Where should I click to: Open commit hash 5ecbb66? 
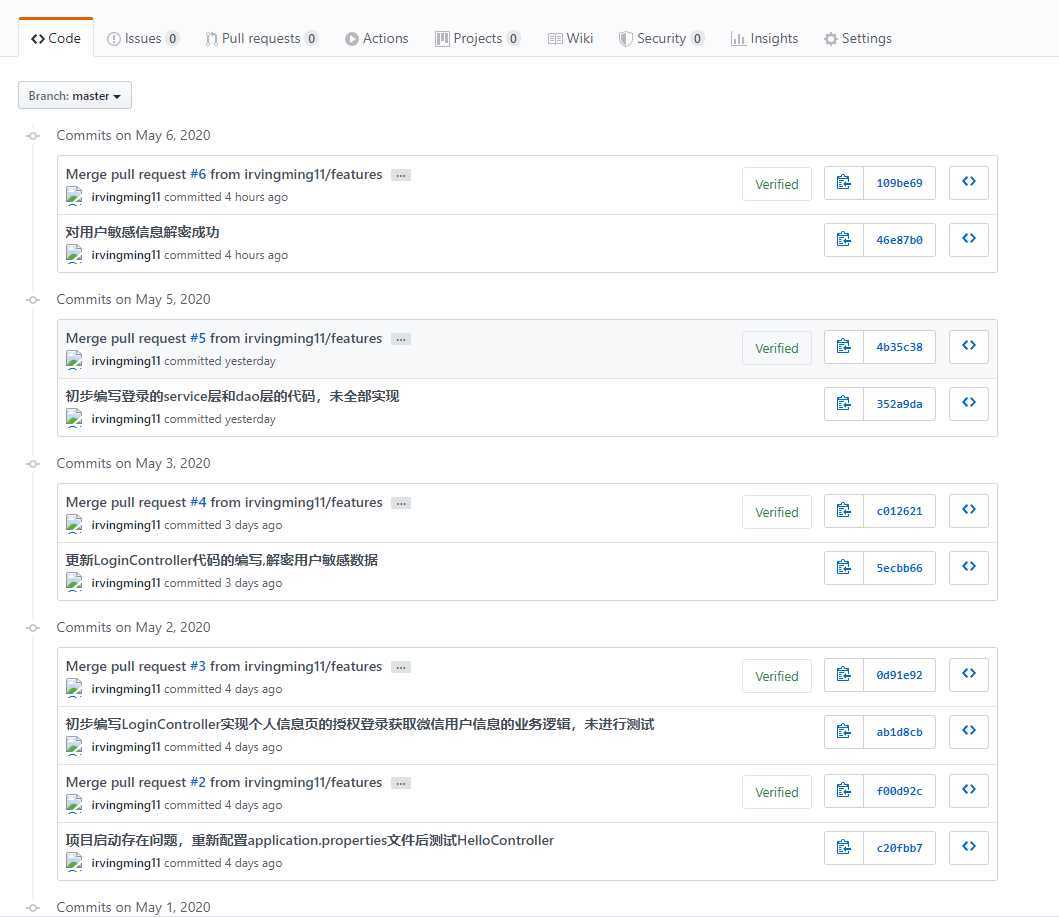pyautogui.click(x=900, y=568)
